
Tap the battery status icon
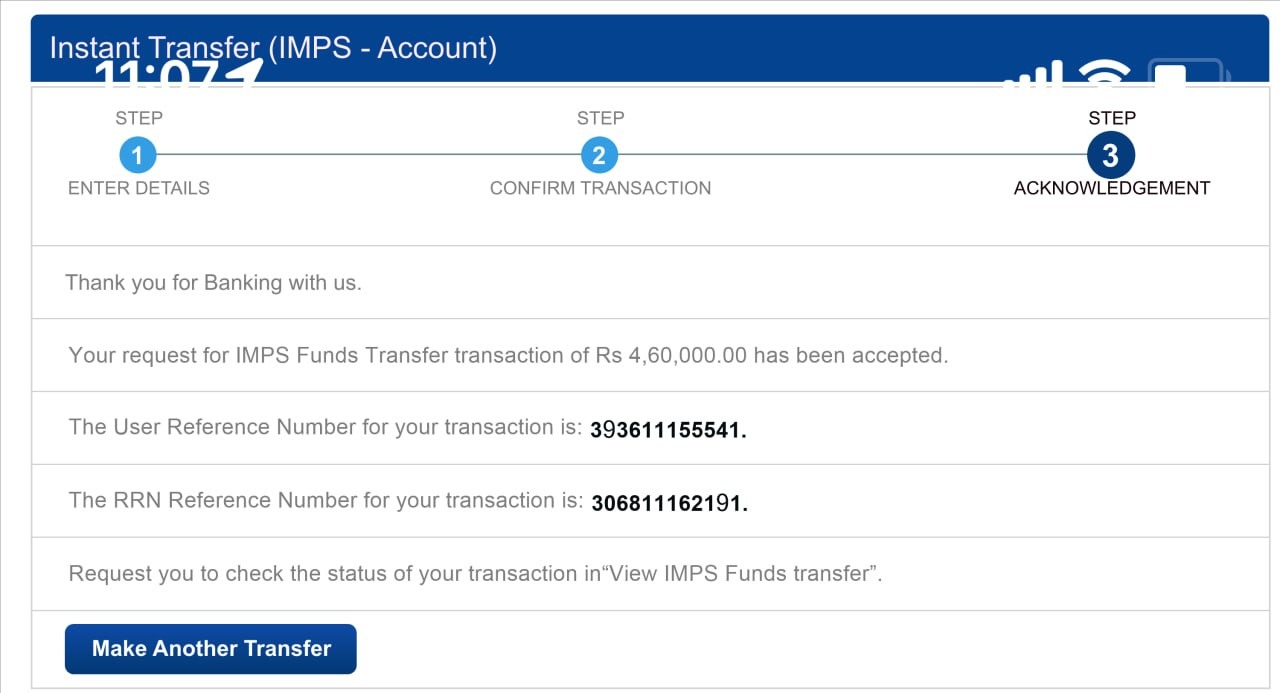click(x=1186, y=73)
